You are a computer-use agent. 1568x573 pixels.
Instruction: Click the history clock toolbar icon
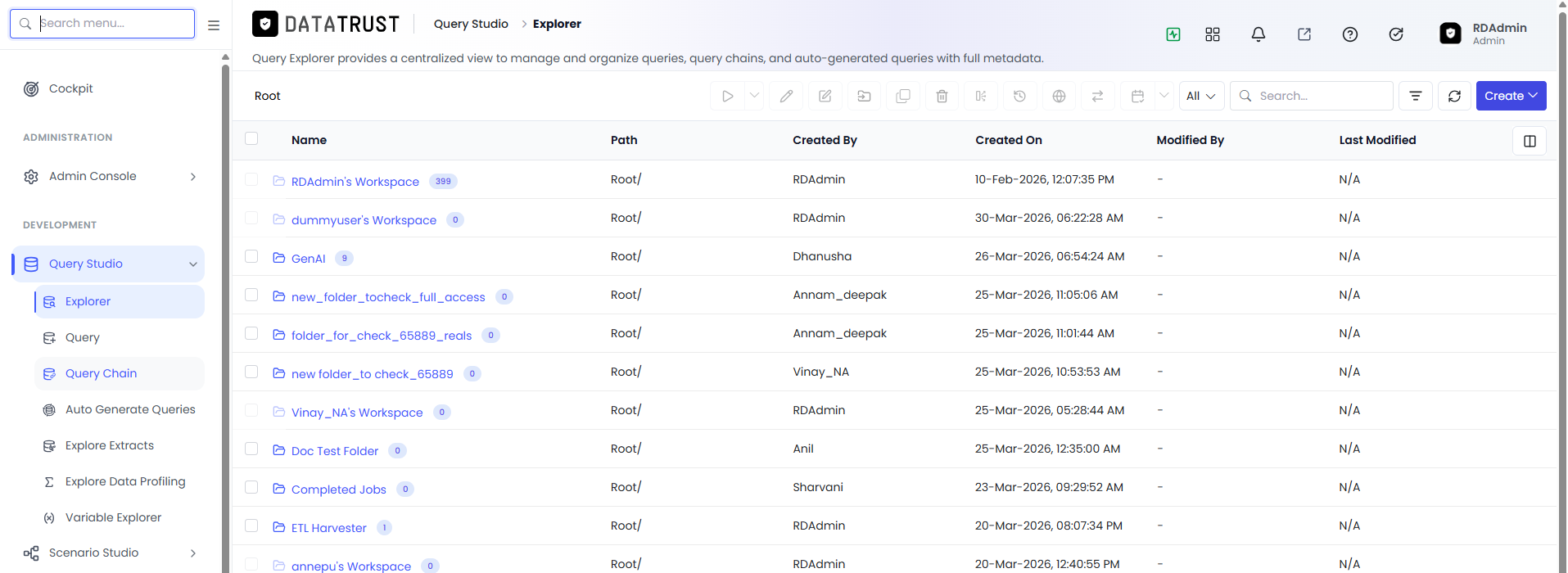pyautogui.click(x=1019, y=96)
